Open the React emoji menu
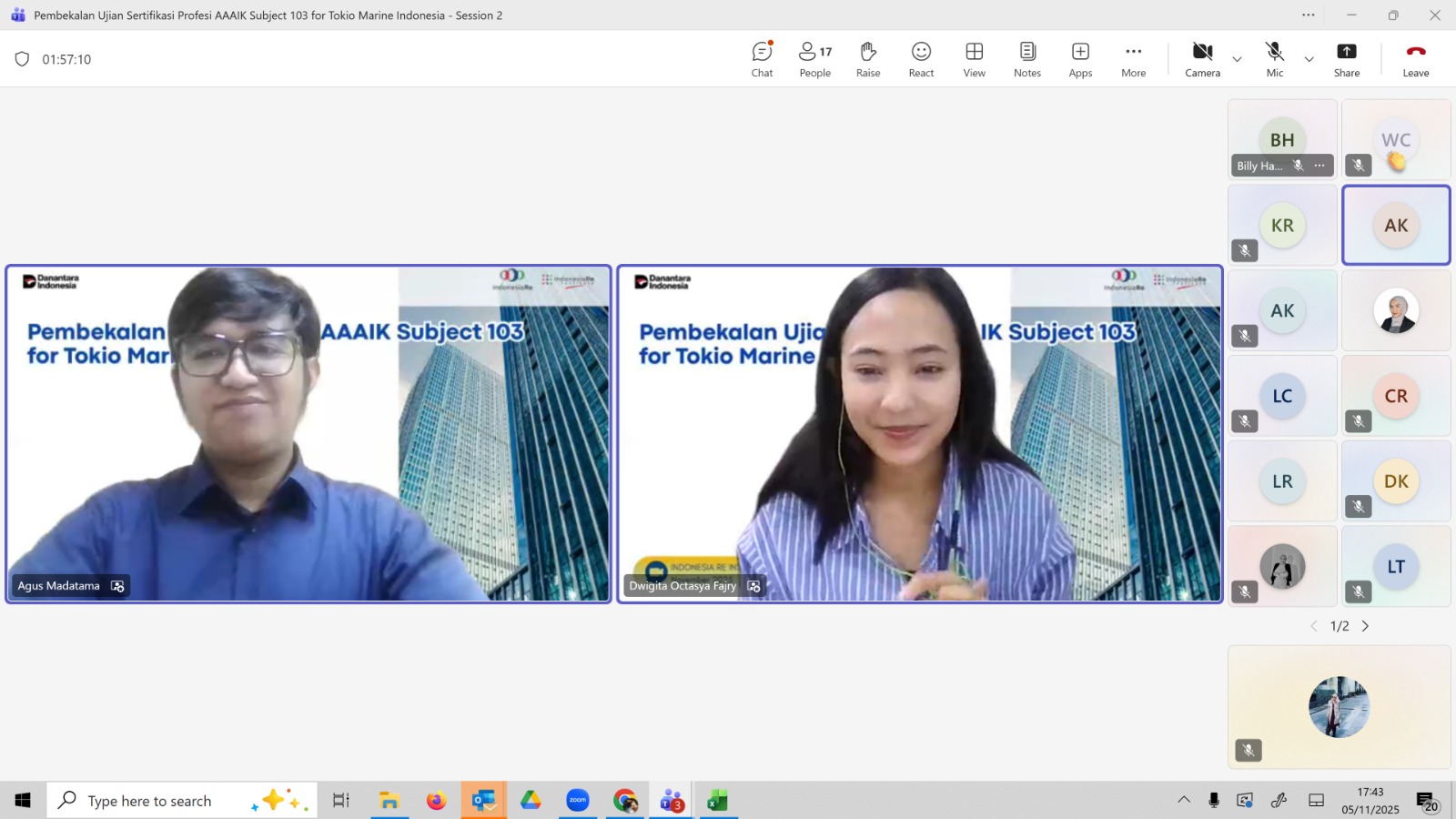Image resolution: width=1456 pixels, height=819 pixels. tap(921, 60)
